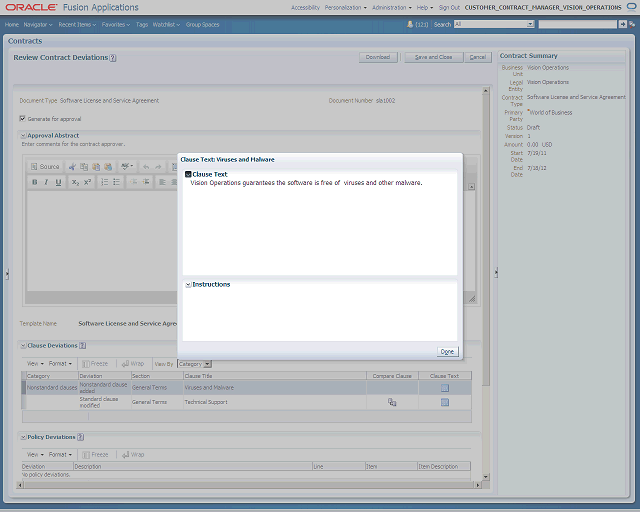Open Clause Text icon for Technical Support row
The image size is (640, 512).
445,403
